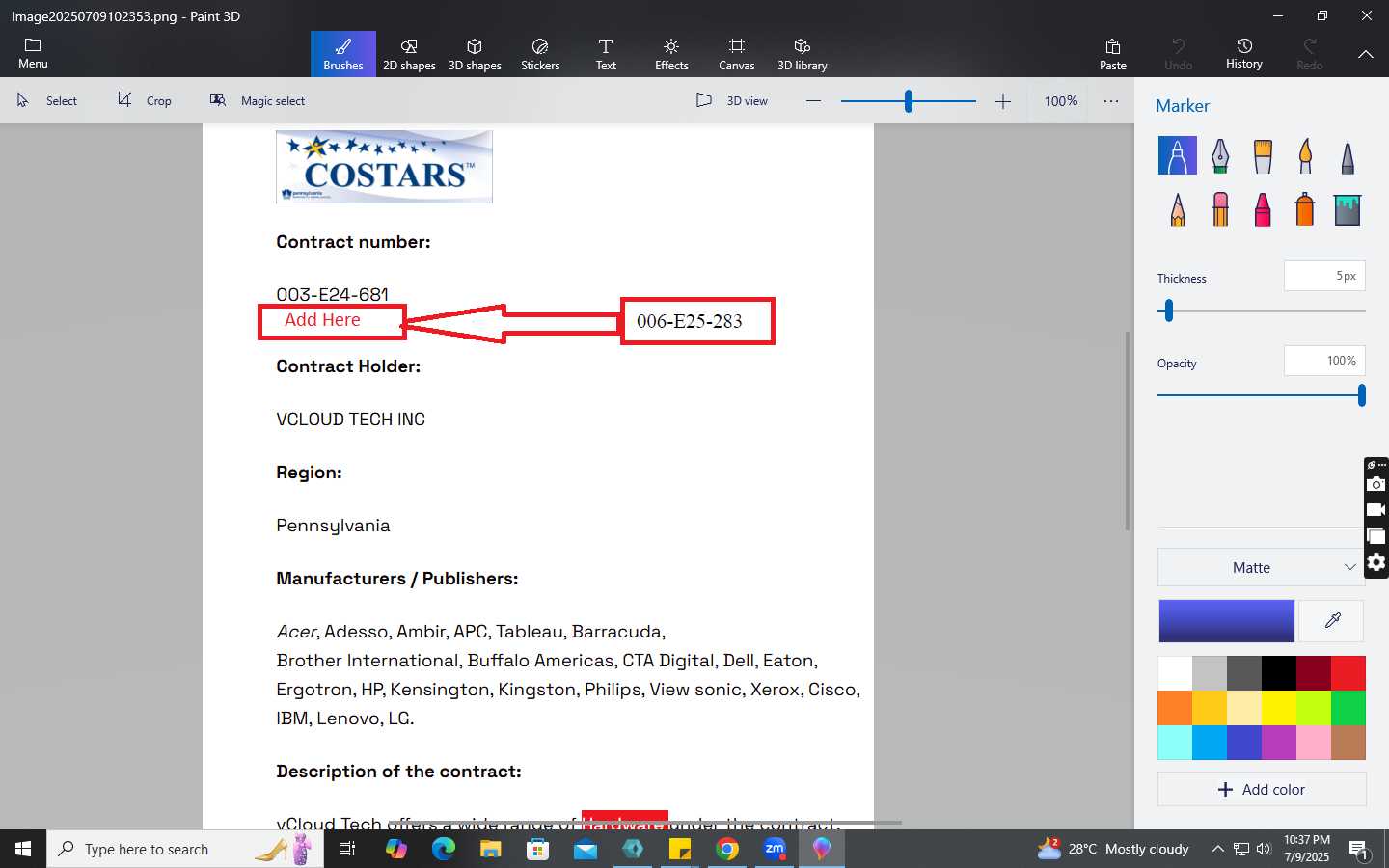This screenshot has width=1389, height=868.
Task: Select the Spray can brush
Action: [x=1305, y=209]
